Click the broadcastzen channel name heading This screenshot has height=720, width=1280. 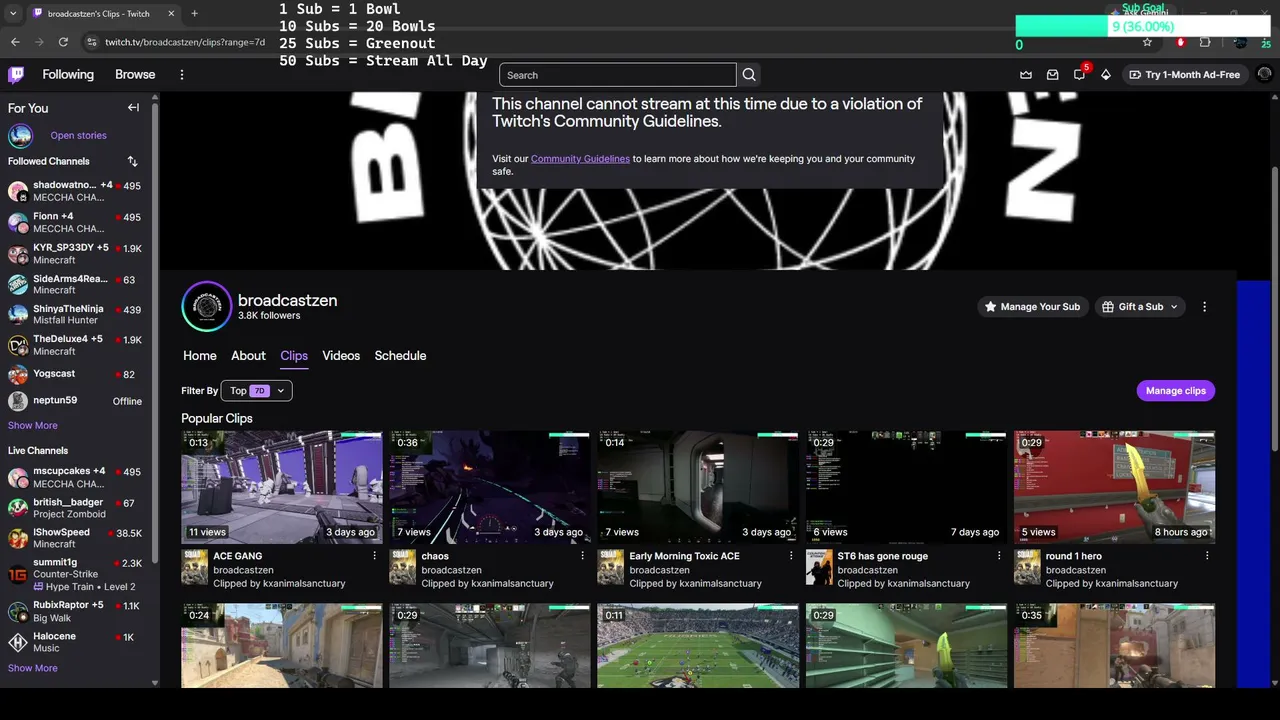coord(287,300)
